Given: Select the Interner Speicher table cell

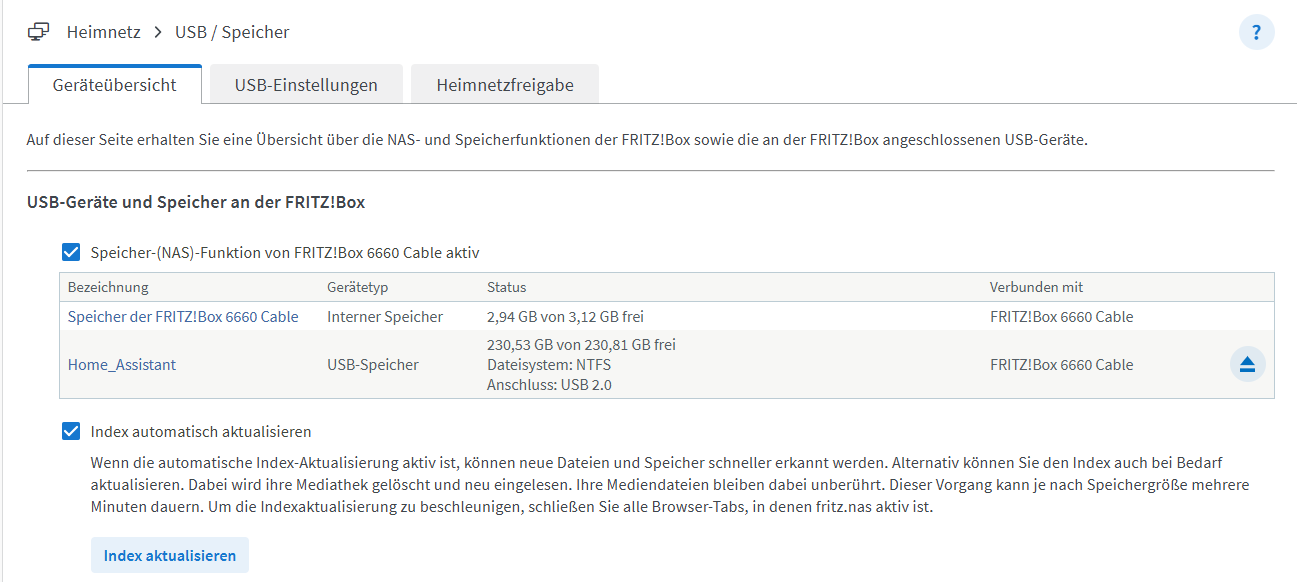Looking at the screenshot, I should pyautogui.click(x=385, y=316).
